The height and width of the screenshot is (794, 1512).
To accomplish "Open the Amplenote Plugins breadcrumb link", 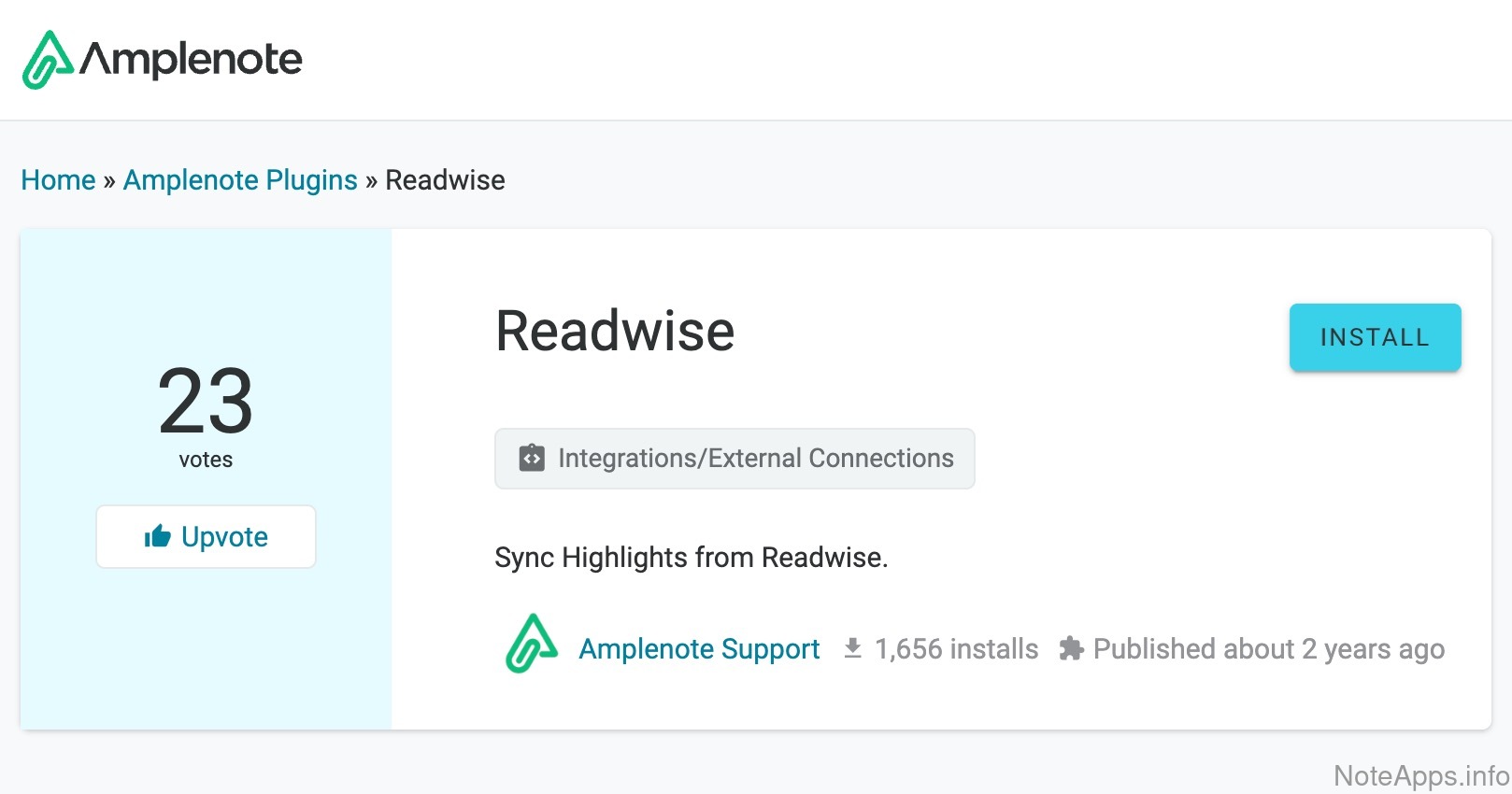I will 240,180.
